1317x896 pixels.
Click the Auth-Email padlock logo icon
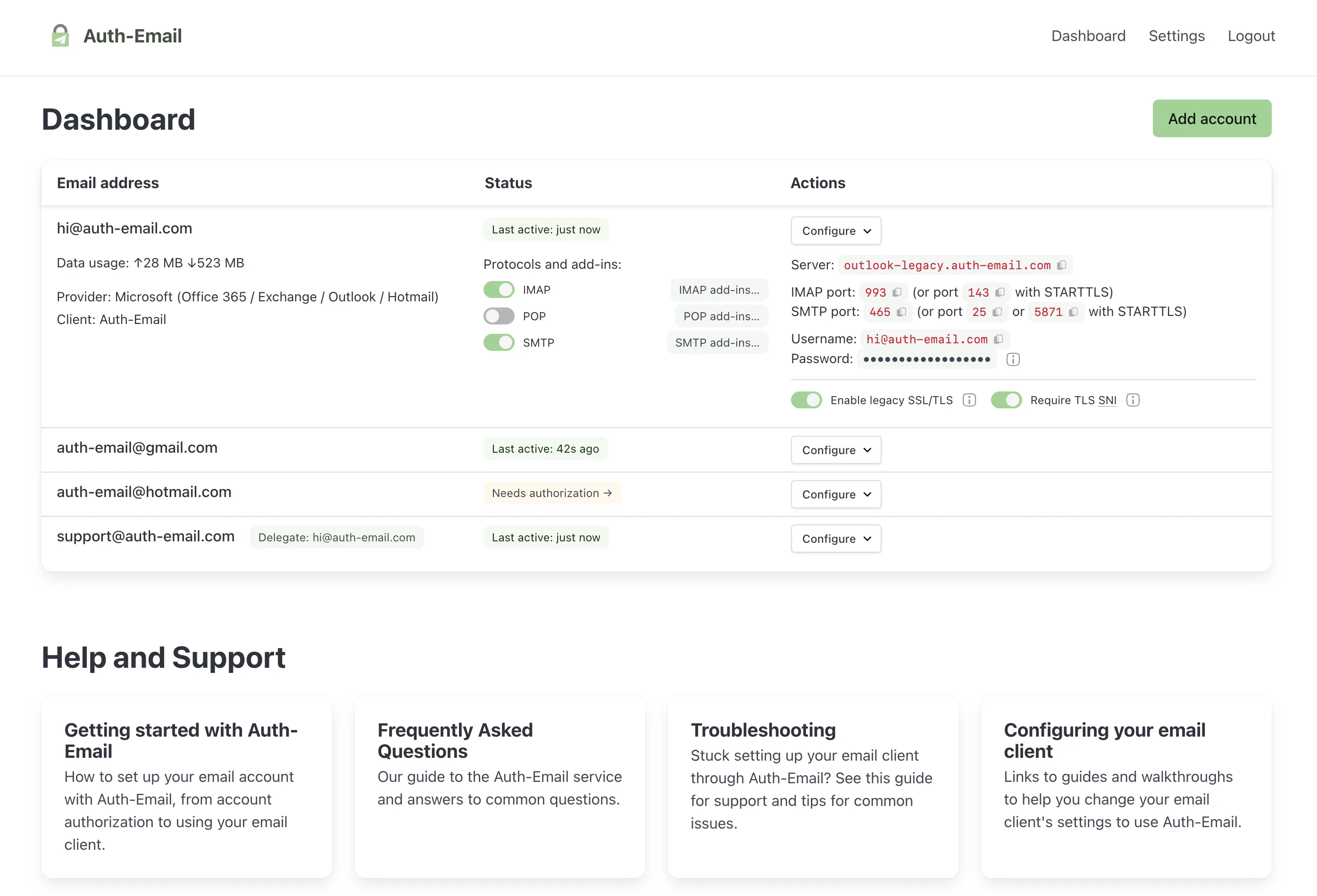[x=60, y=36]
